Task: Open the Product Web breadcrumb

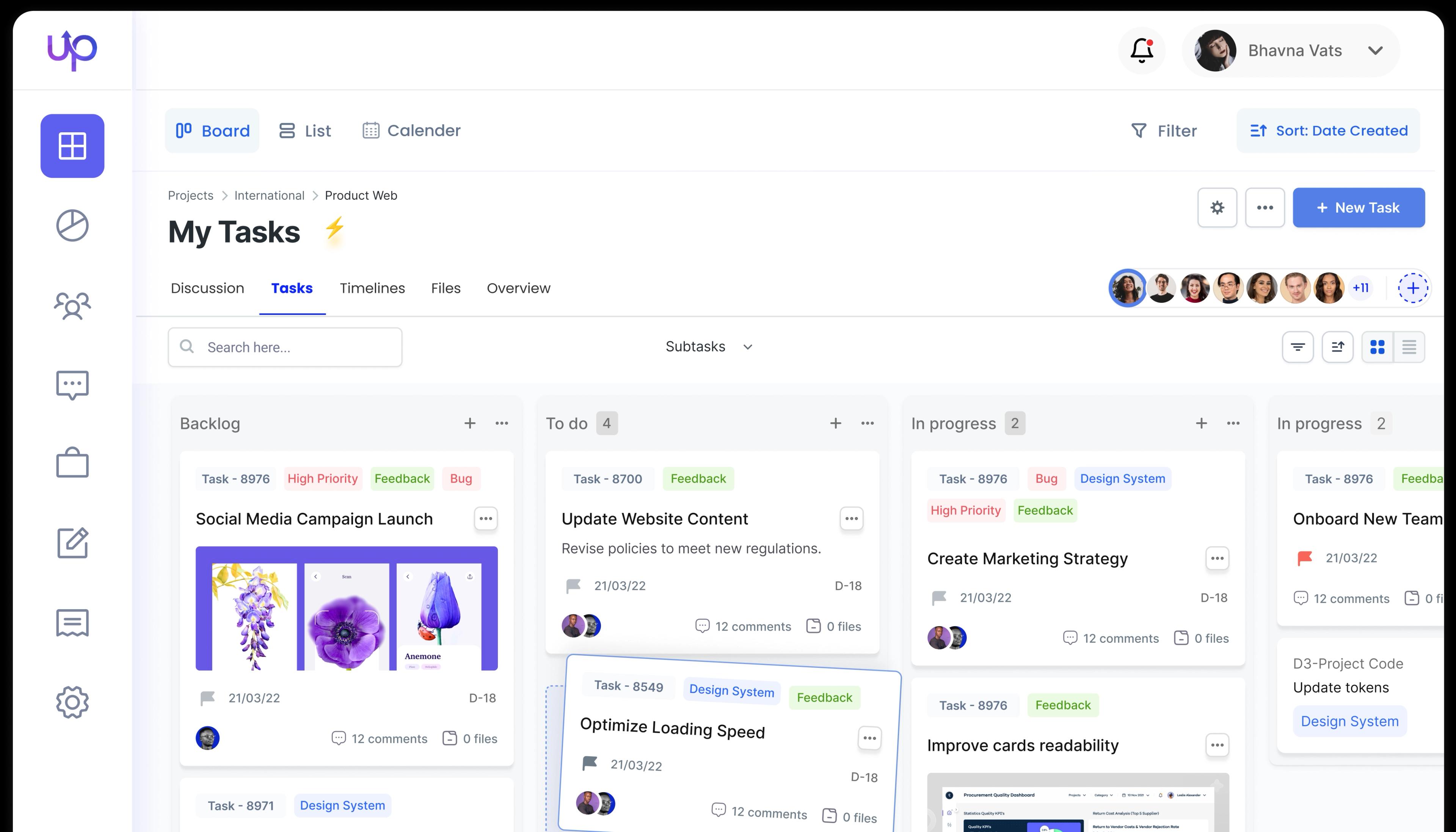Action: [x=361, y=196]
